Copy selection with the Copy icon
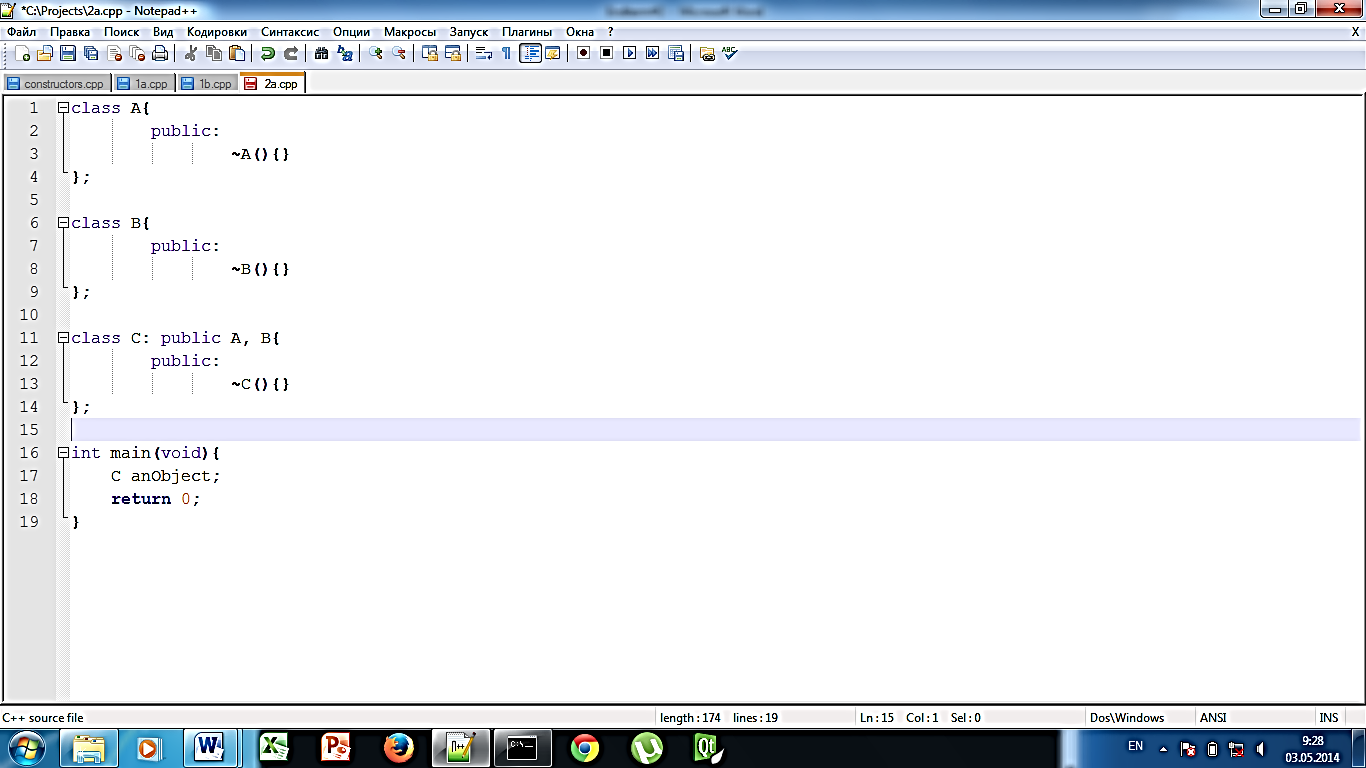This screenshot has height=768, width=1366. [x=213, y=53]
